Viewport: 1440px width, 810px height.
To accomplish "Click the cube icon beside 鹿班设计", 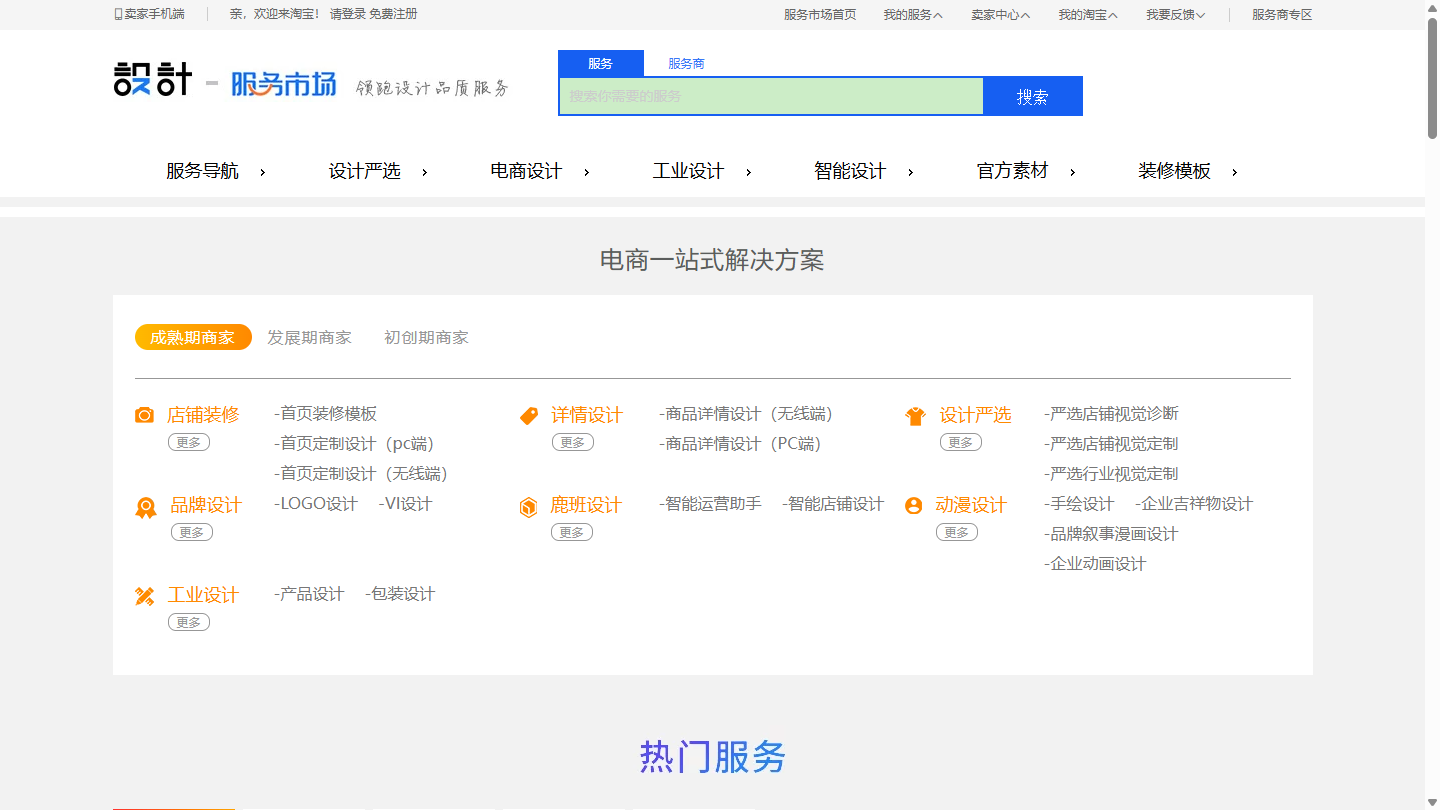I will pos(528,508).
